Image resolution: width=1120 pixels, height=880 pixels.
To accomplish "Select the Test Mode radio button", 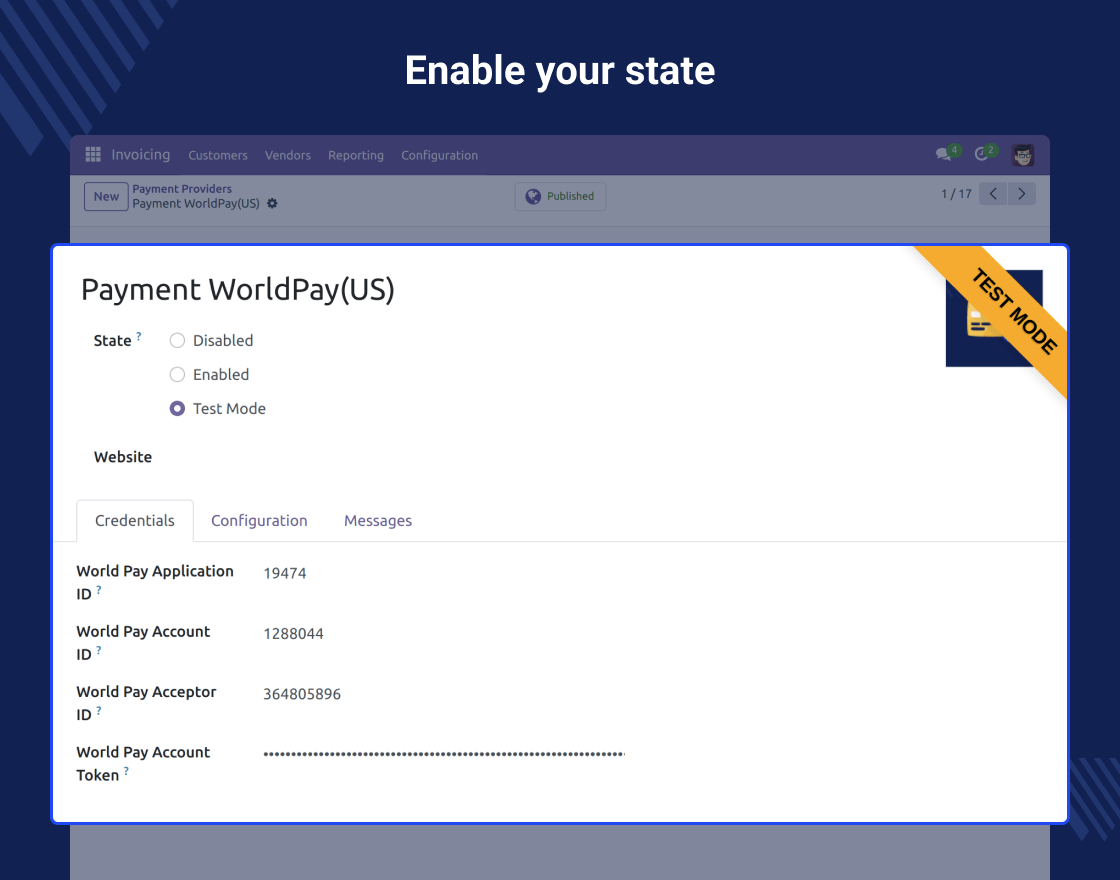I will click(x=177, y=408).
